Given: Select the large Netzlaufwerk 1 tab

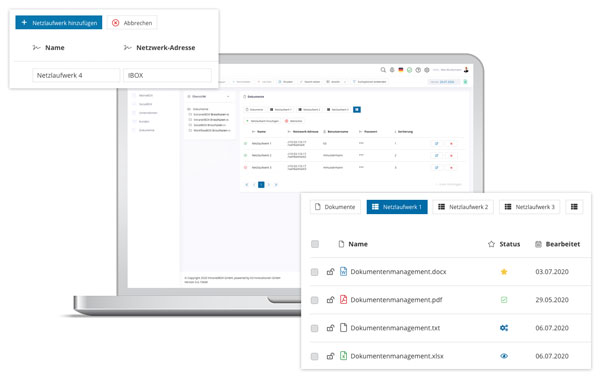Looking at the screenshot, I should click(397, 207).
